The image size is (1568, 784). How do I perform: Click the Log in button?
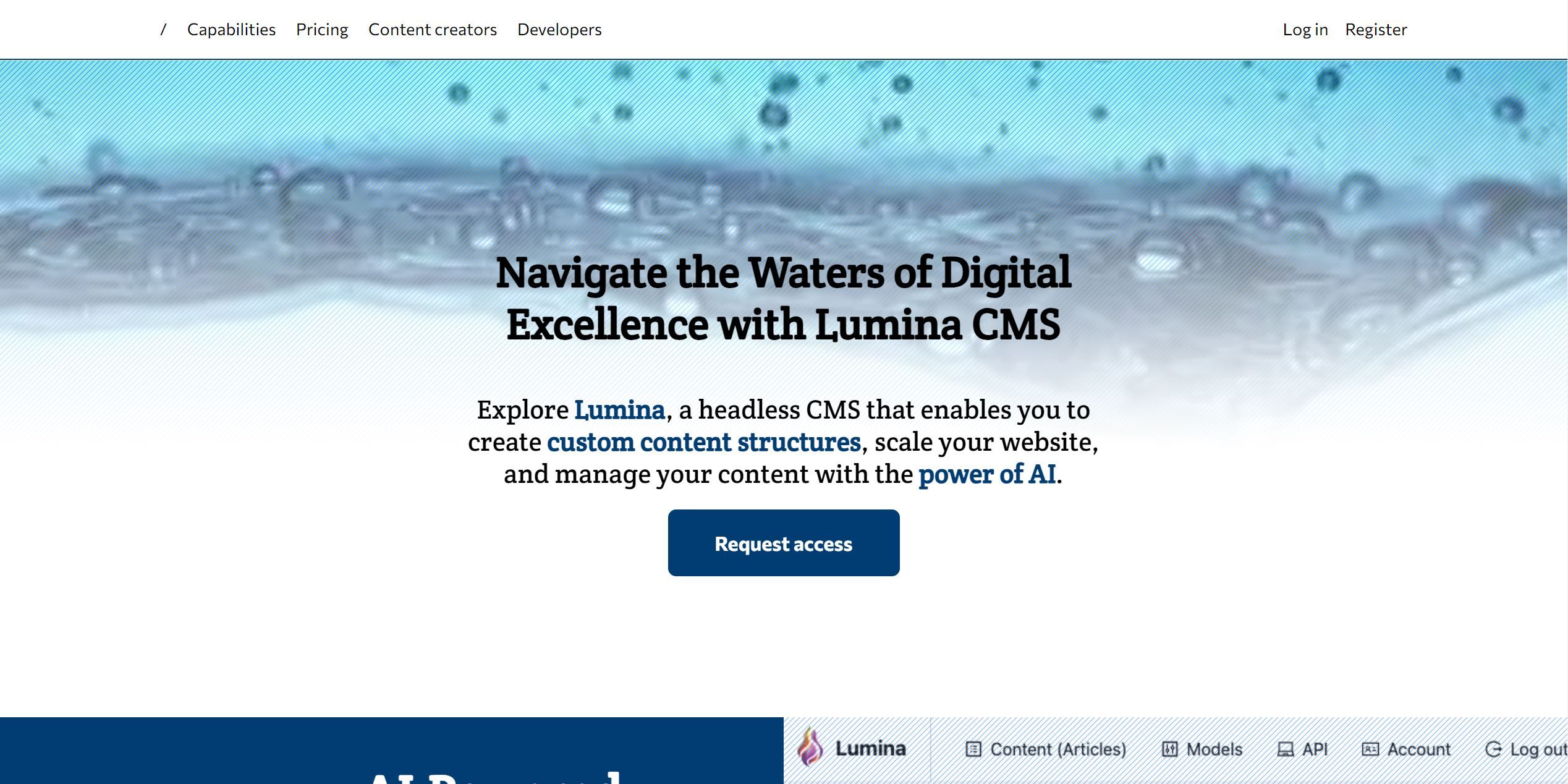[x=1305, y=29]
